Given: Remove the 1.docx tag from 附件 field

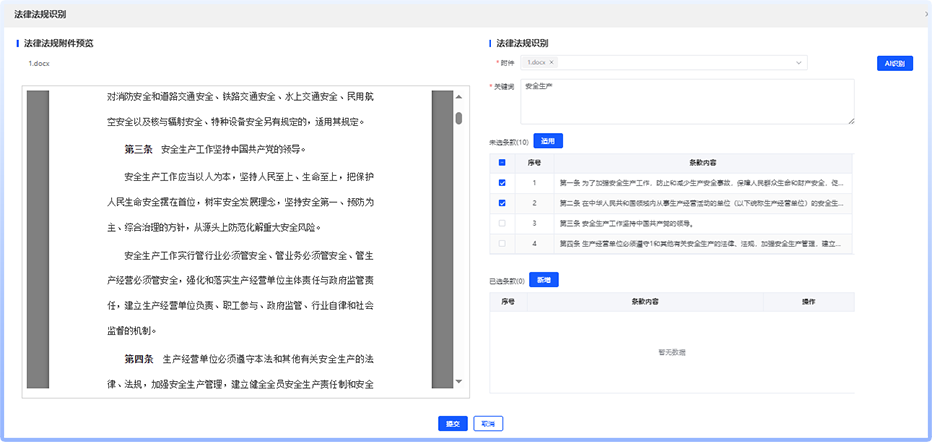Looking at the screenshot, I should pyautogui.click(x=552, y=62).
